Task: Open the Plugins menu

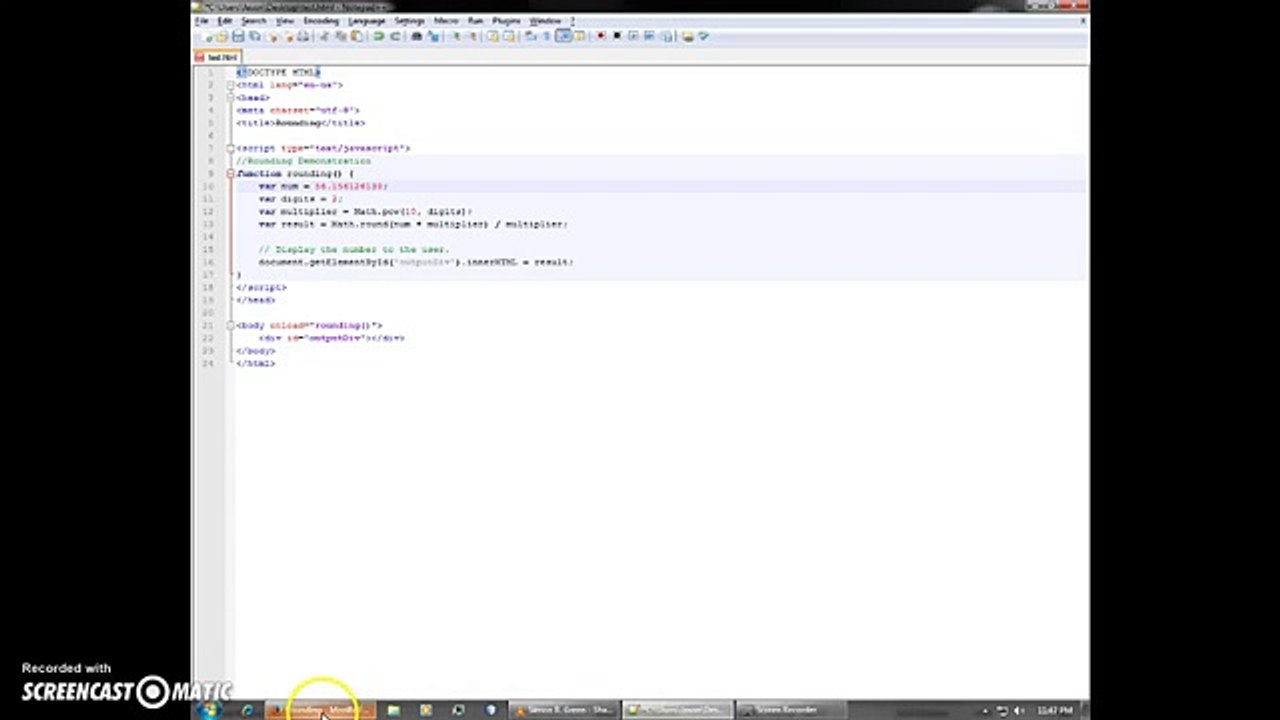Action: 506,21
